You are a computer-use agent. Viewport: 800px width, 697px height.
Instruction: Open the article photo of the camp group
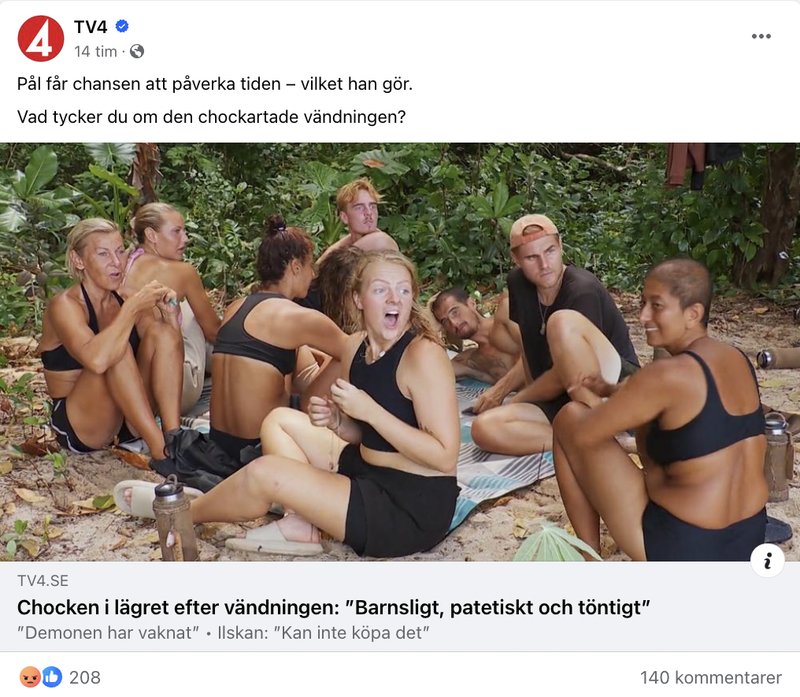click(400, 352)
